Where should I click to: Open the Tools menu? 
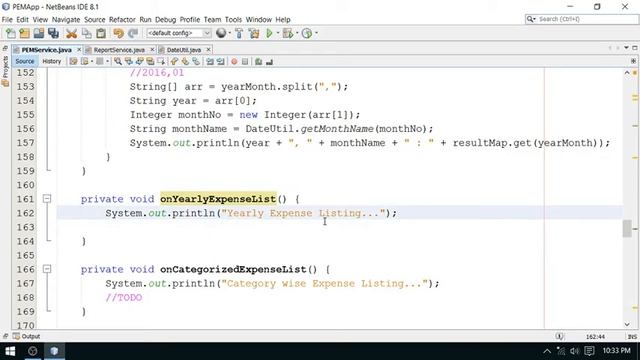coord(233,20)
